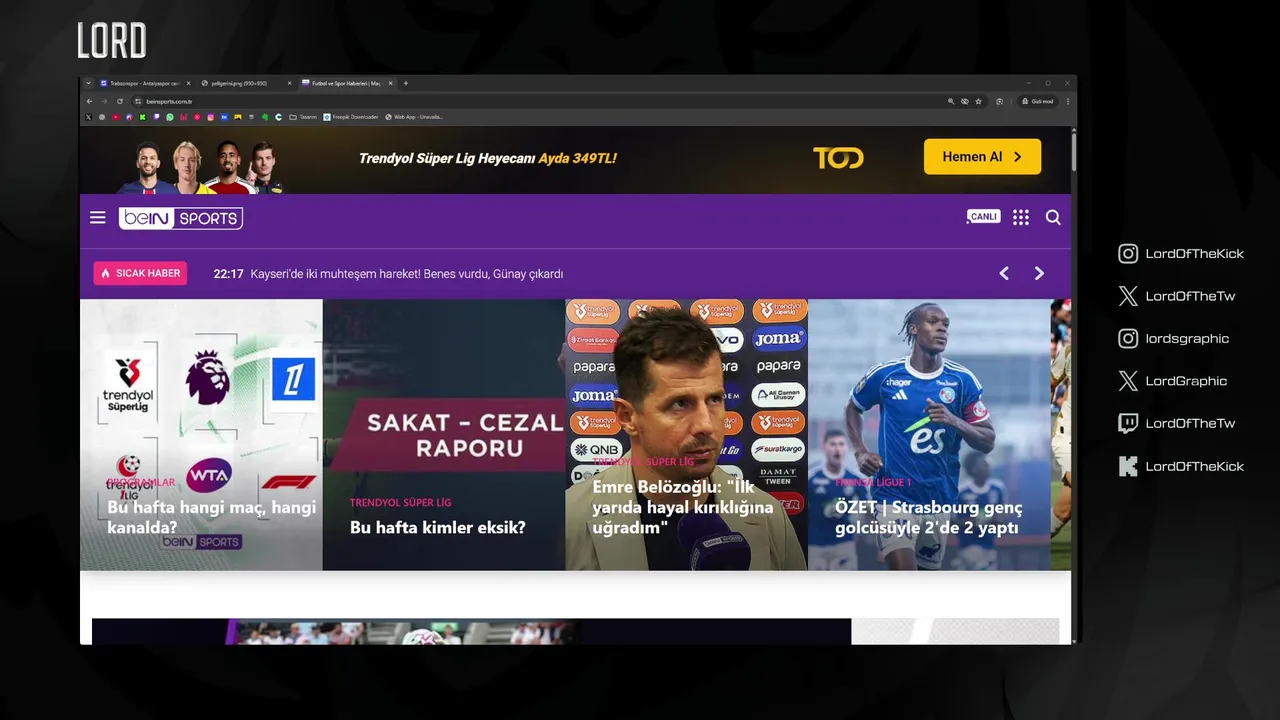Open the green Kick bookmark icon

pyautogui.click(x=143, y=117)
